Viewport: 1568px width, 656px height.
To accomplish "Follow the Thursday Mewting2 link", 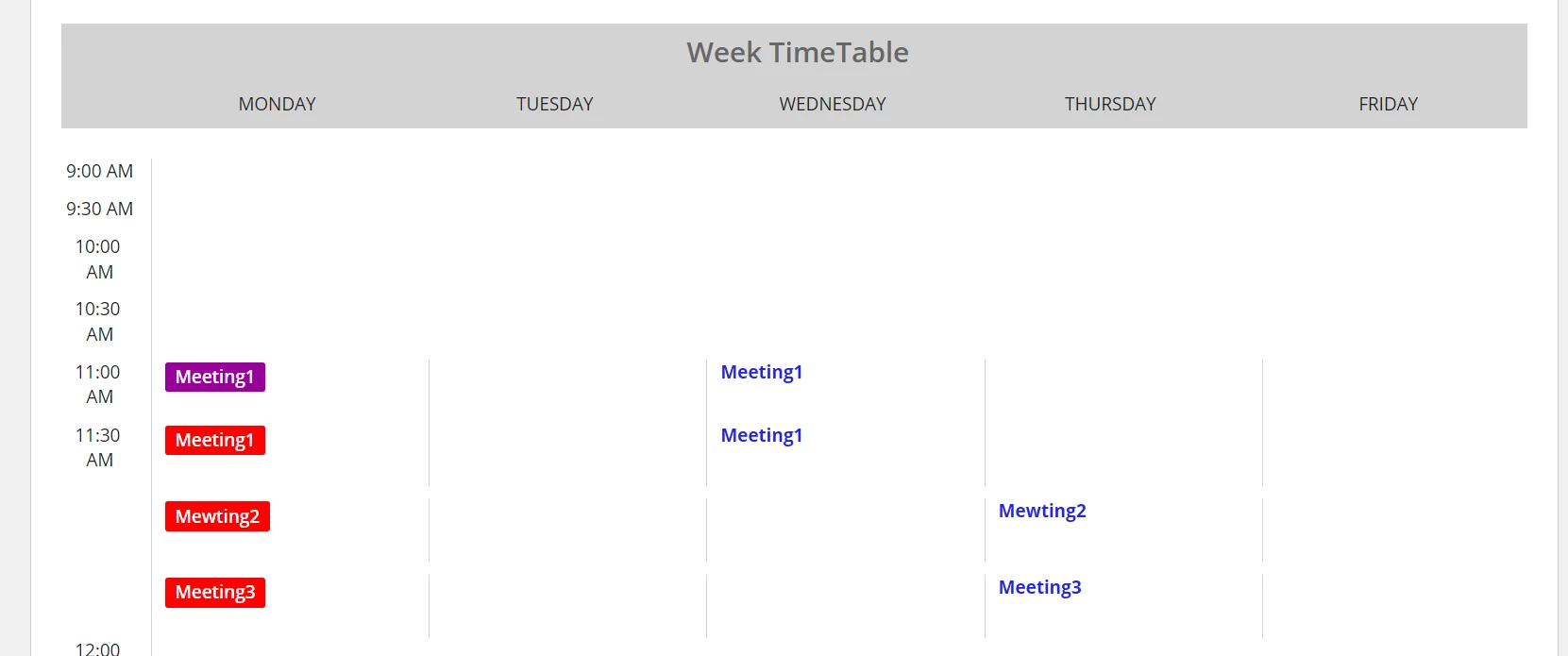I will coord(1042,511).
